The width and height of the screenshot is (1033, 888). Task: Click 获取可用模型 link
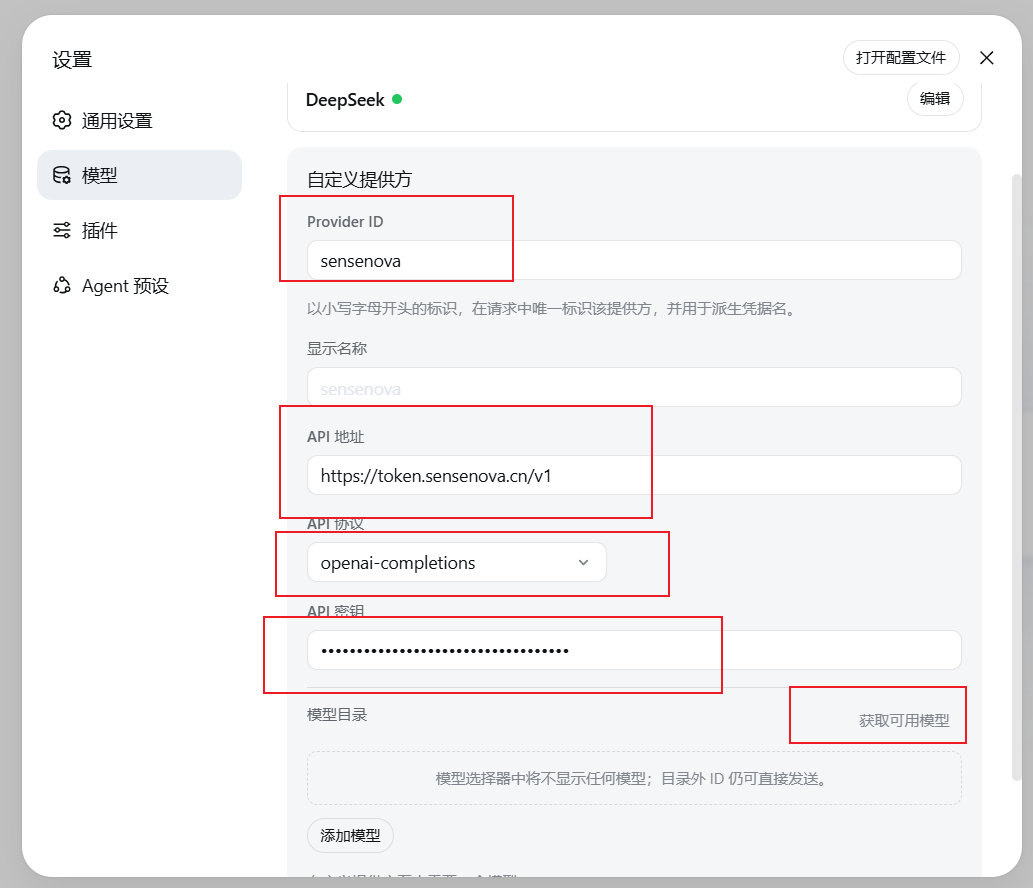pos(904,721)
